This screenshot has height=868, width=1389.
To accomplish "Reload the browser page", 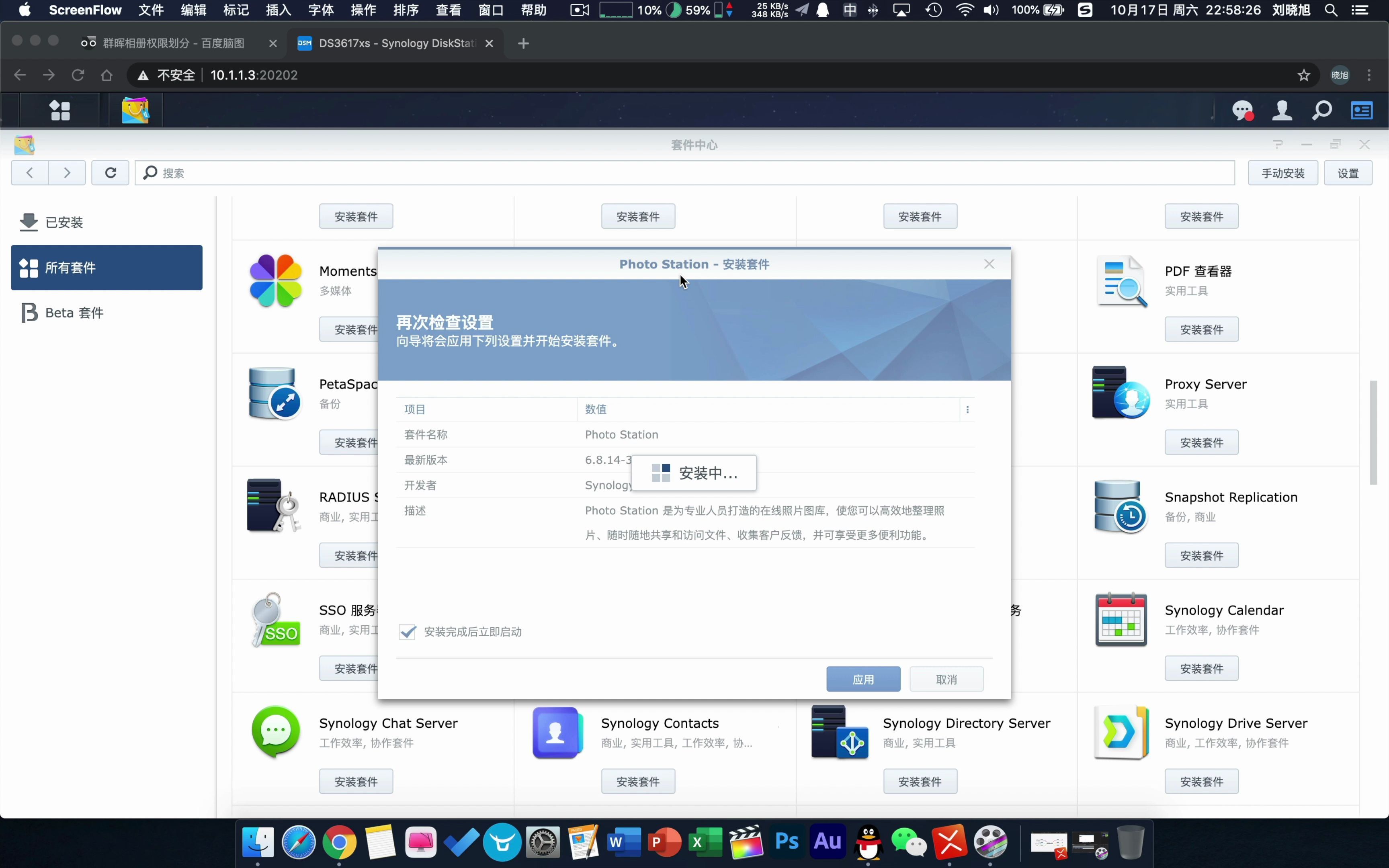I will [78, 75].
